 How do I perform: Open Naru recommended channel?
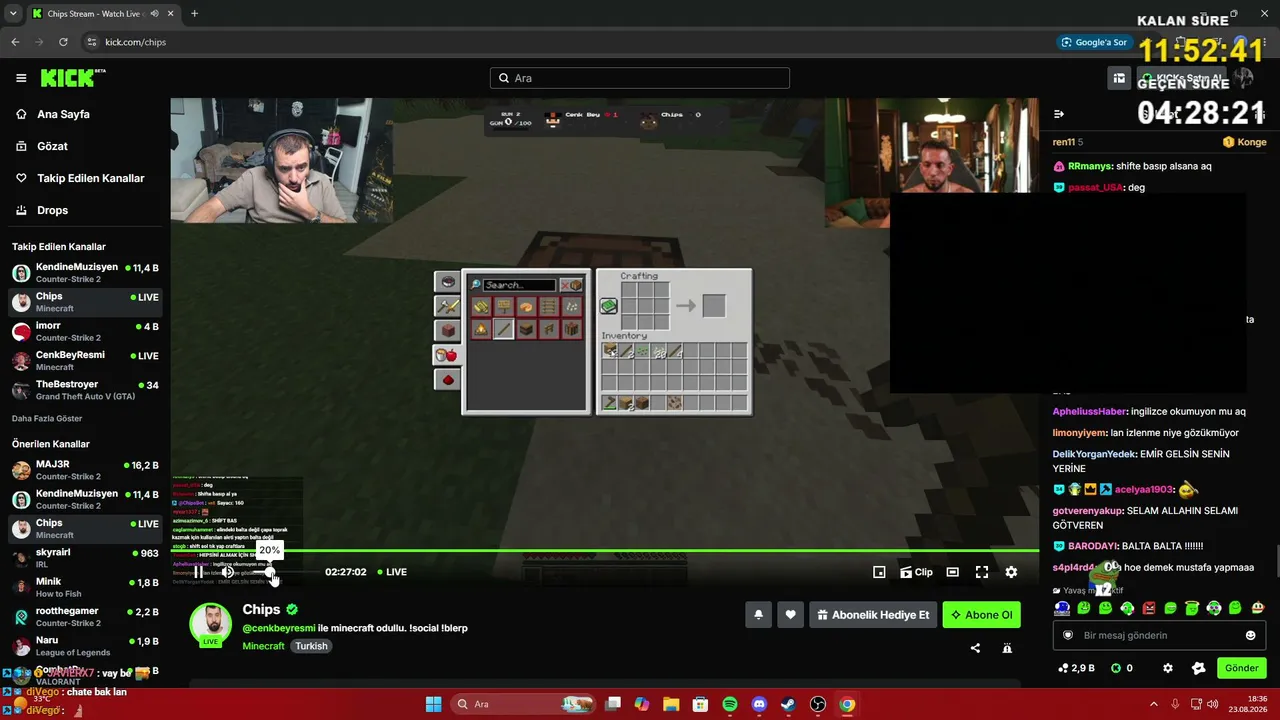(x=85, y=645)
